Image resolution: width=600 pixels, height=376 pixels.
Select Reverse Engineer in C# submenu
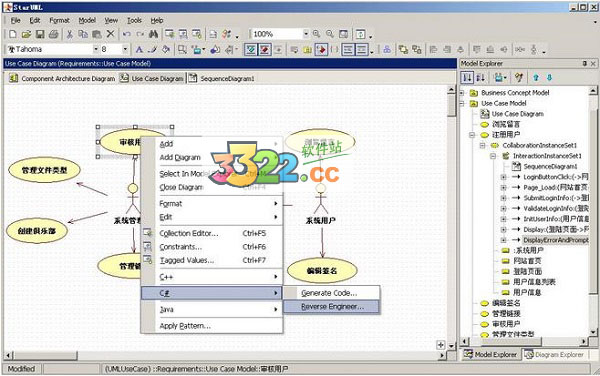pyautogui.click(x=331, y=307)
